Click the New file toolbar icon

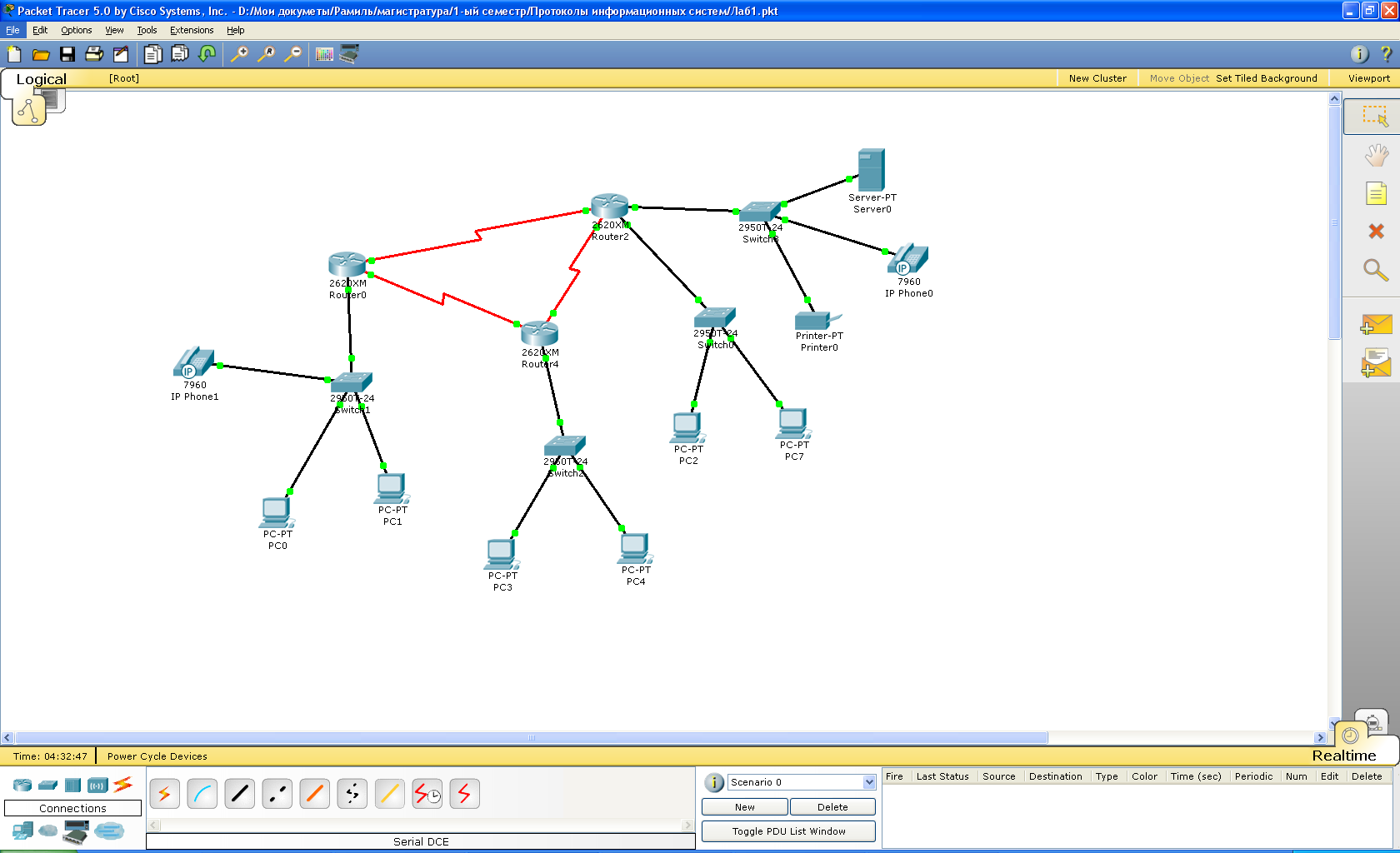pos(14,54)
